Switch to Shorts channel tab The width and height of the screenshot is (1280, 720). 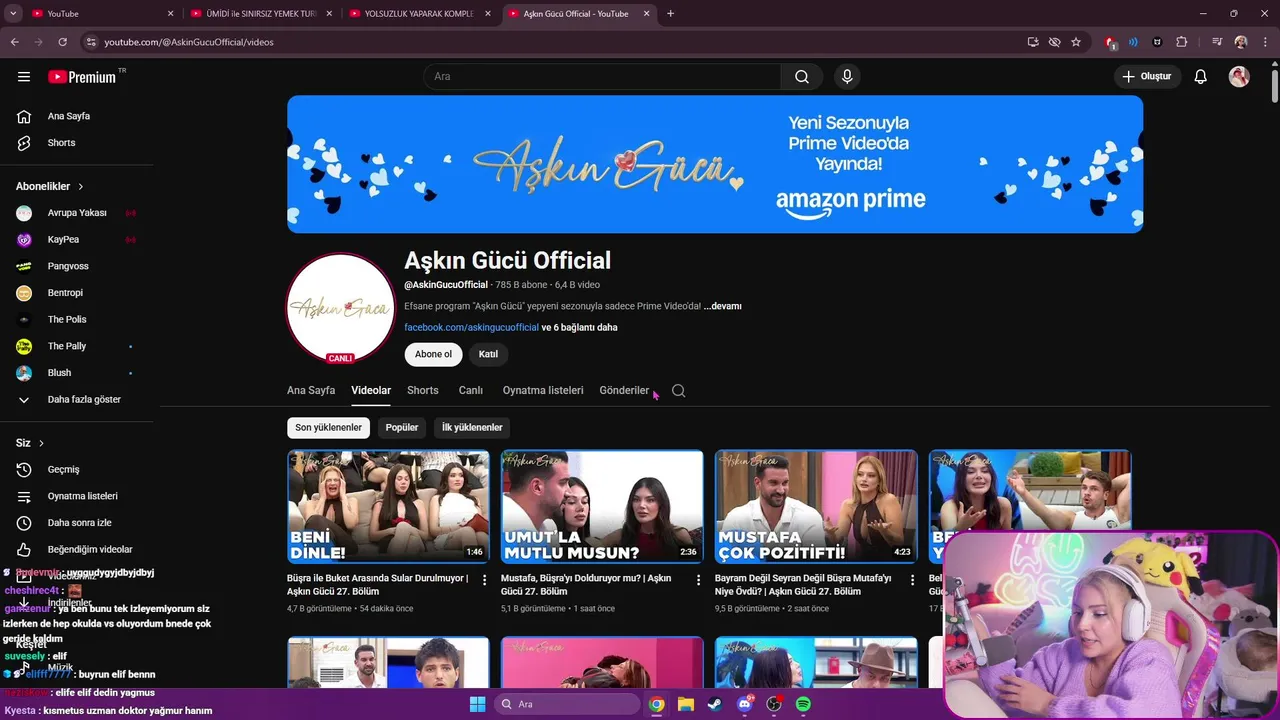[x=423, y=391]
